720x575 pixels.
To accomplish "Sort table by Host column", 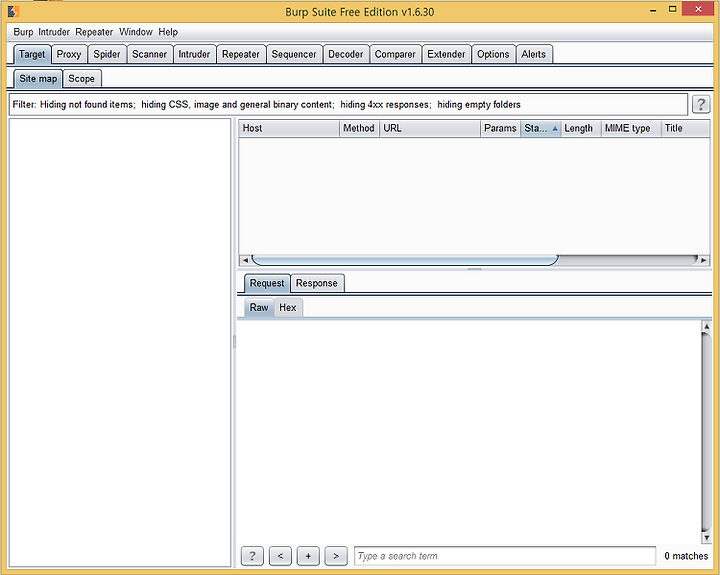I will (x=289, y=129).
